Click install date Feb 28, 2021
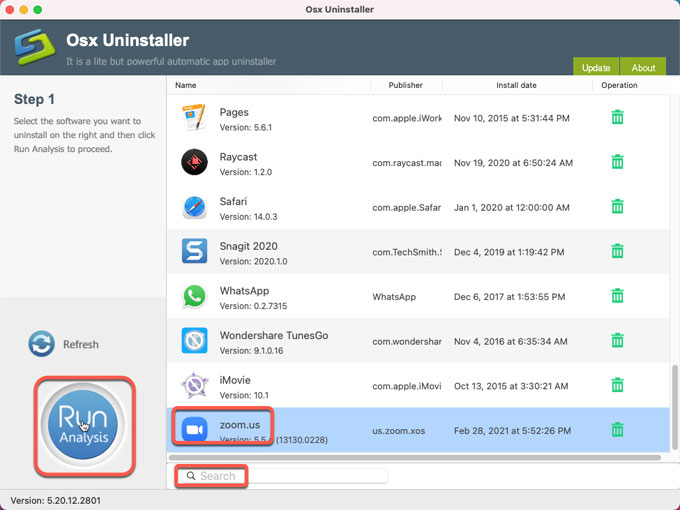 click(512, 431)
